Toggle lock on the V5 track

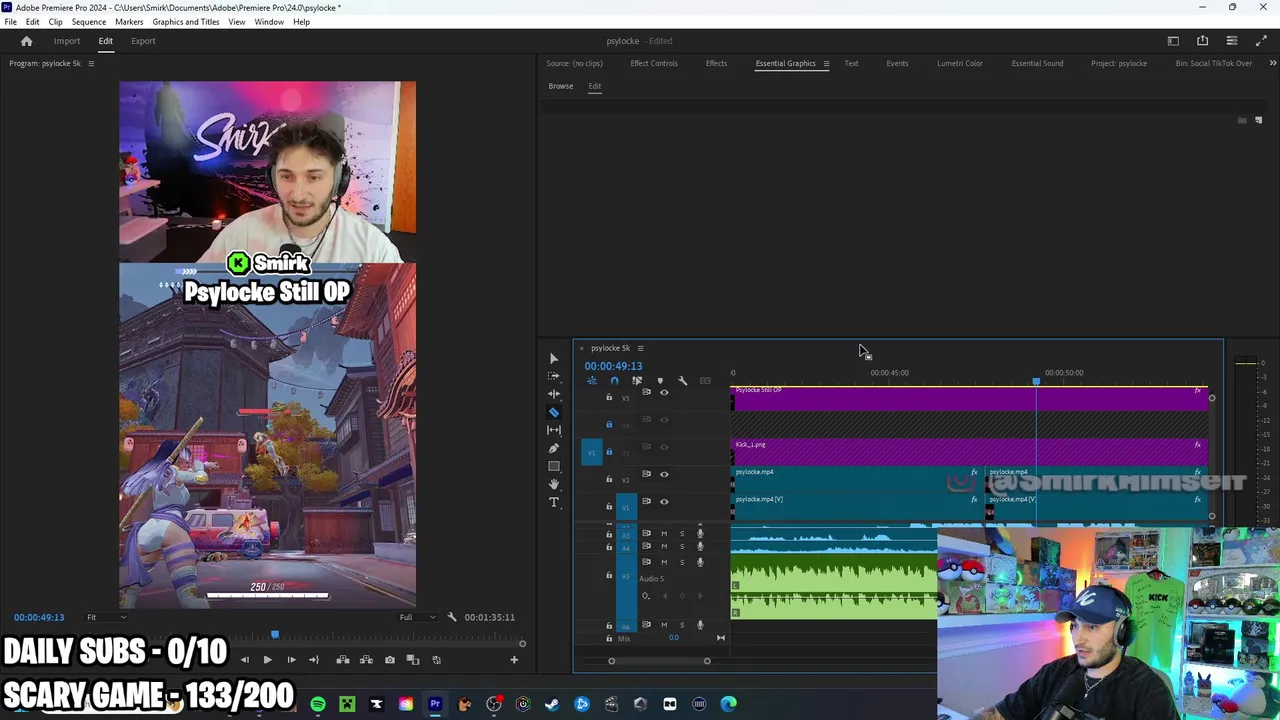coord(609,397)
